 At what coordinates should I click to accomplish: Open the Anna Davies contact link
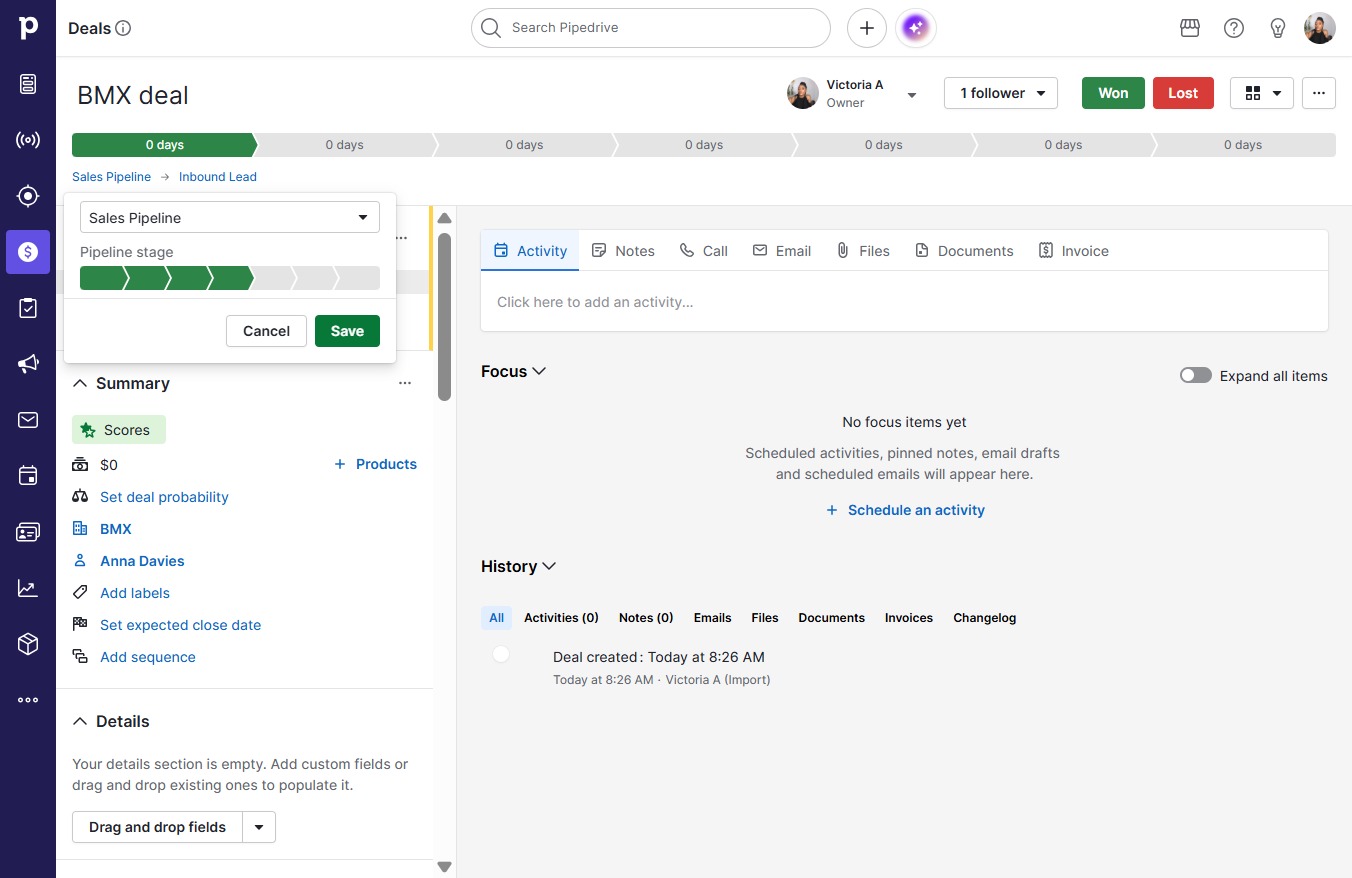point(142,561)
